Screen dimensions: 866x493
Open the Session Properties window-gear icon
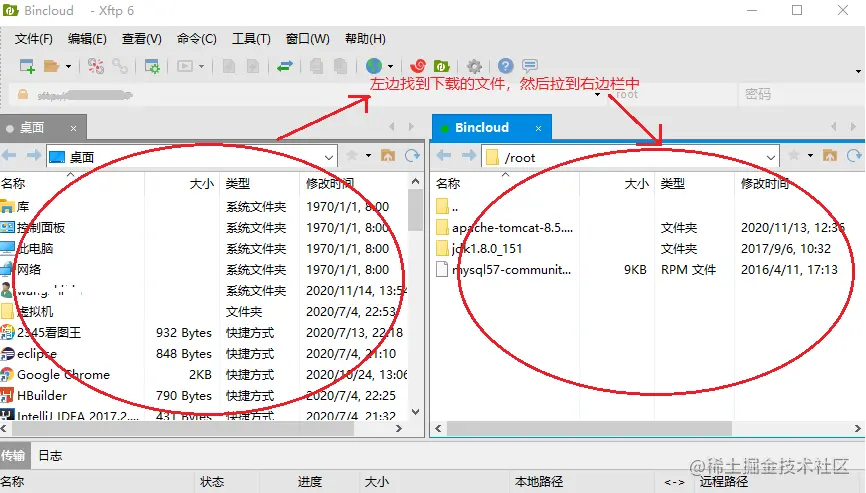pos(152,66)
